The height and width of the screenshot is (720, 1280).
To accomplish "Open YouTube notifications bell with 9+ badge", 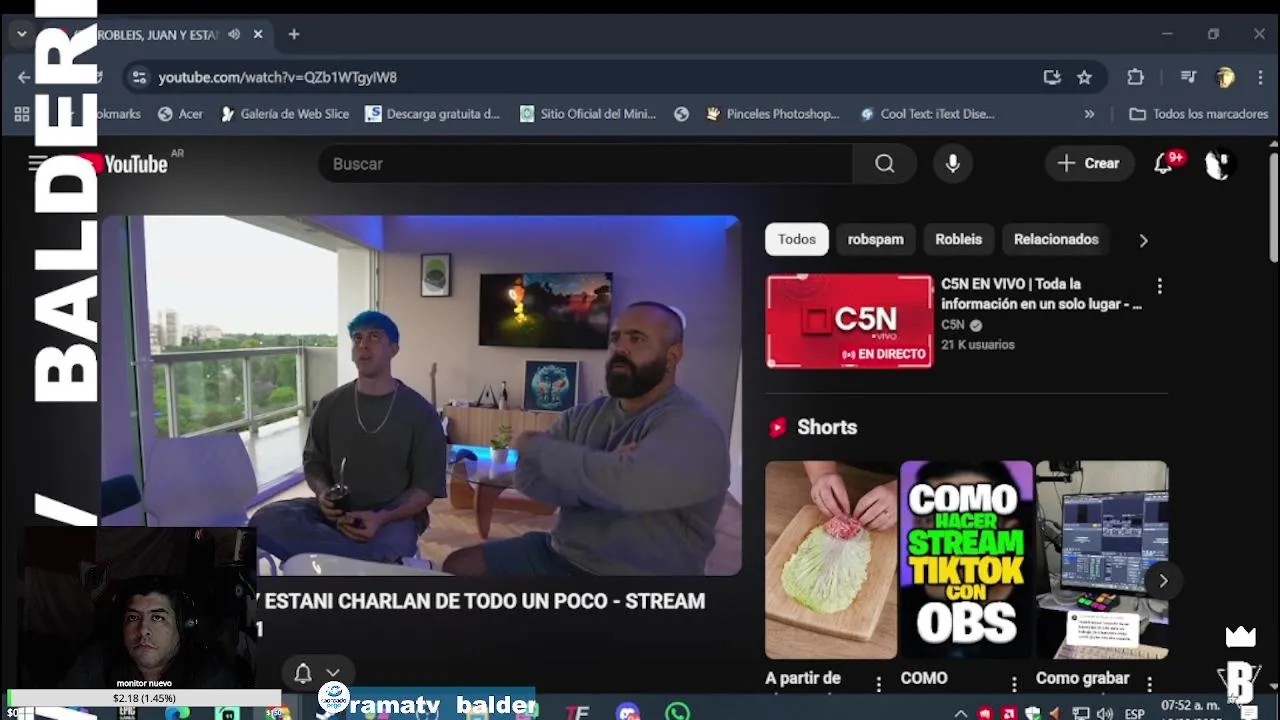I will (x=1164, y=164).
